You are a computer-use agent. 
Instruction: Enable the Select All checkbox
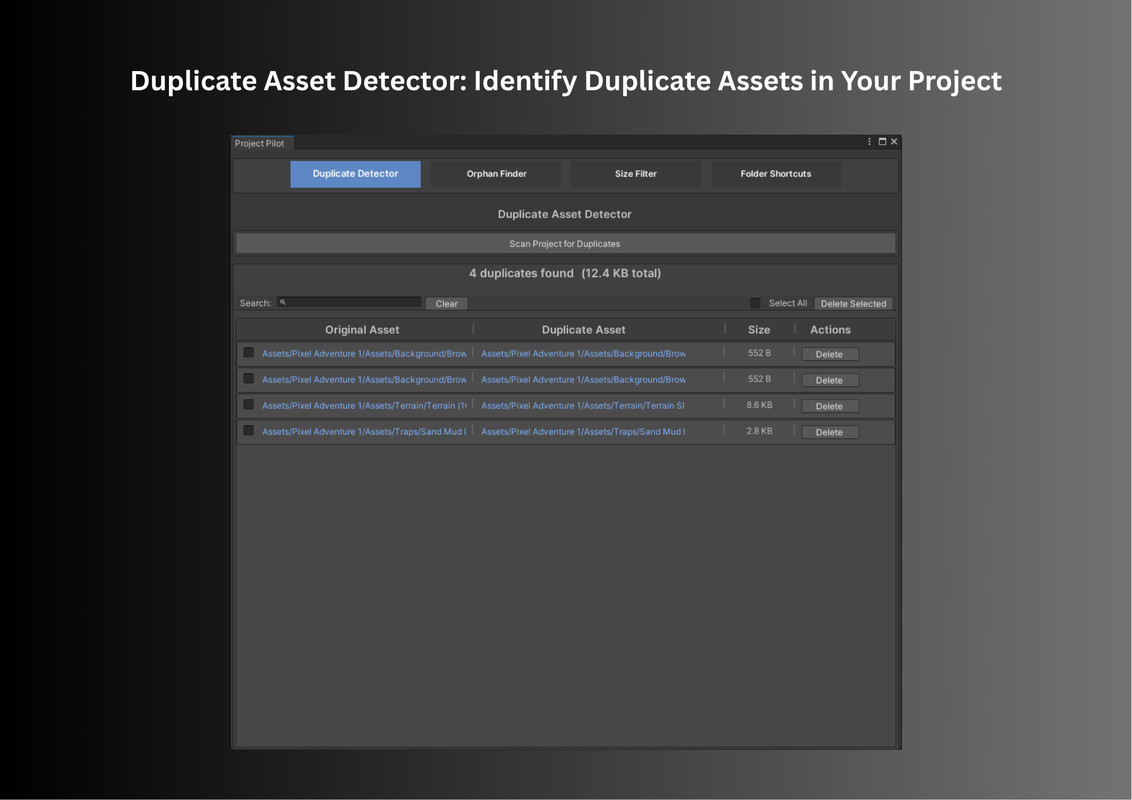tap(755, 303)
